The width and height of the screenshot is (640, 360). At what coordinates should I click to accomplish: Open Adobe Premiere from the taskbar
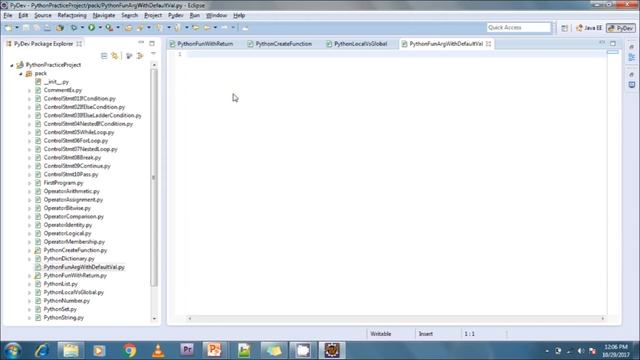click(187, 350)
